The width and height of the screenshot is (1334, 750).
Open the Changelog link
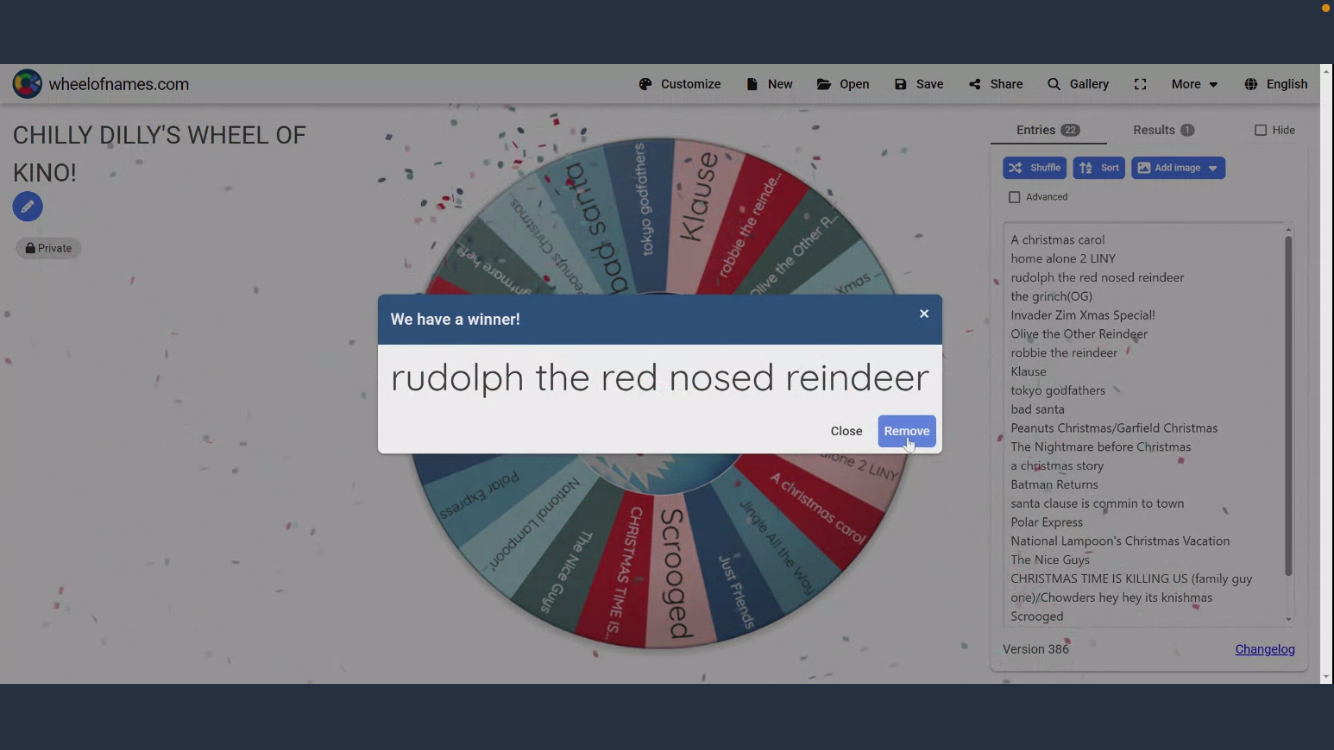click(1265, 649)
